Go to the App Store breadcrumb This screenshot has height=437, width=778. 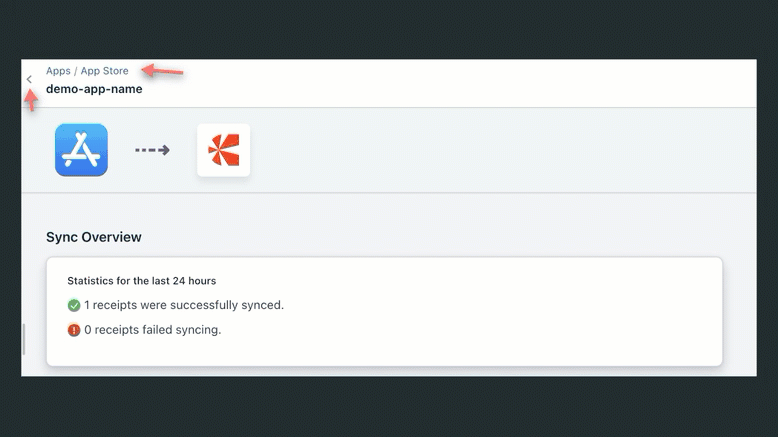pos(104,71)
